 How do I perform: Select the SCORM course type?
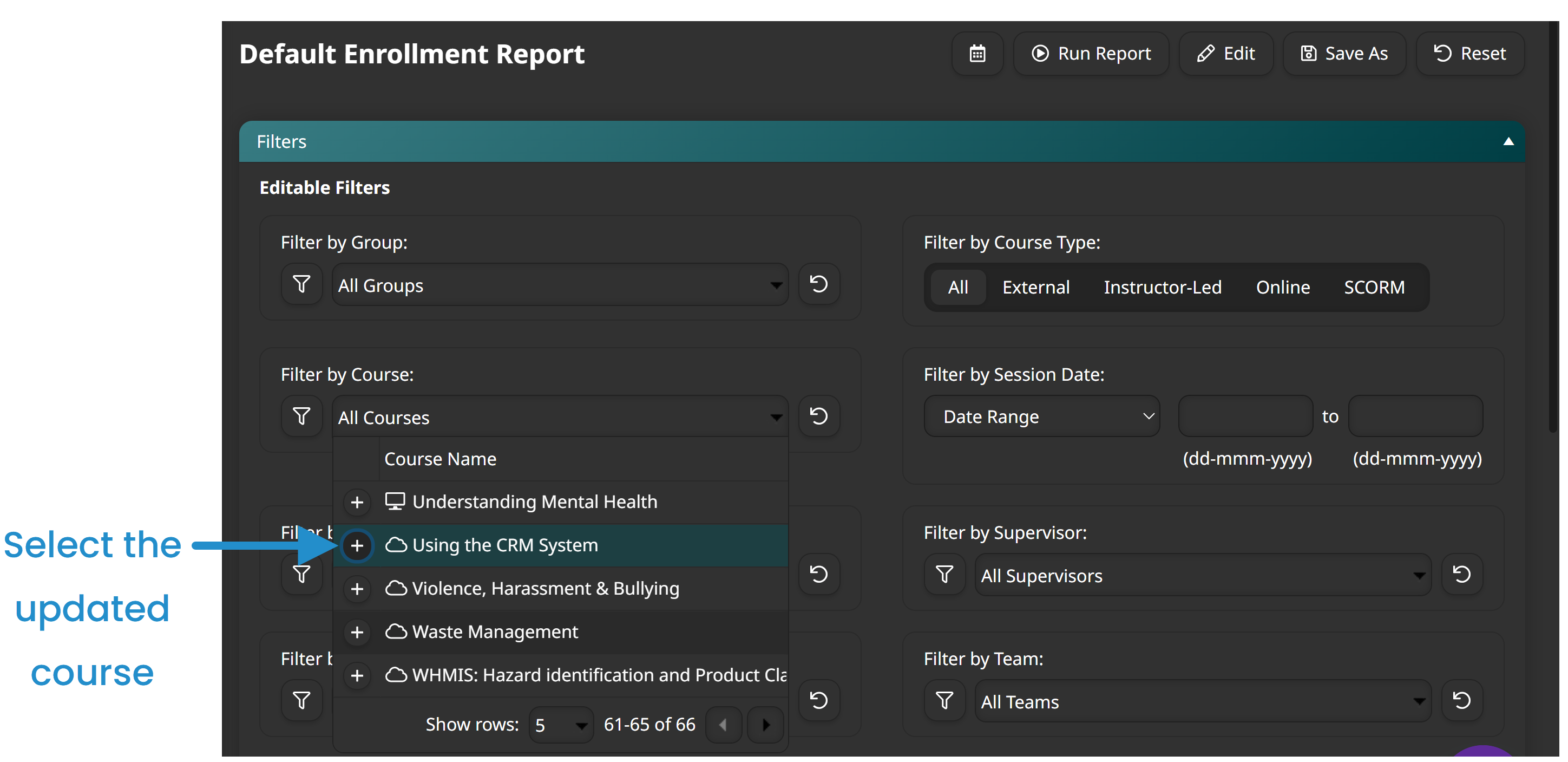coord(1374,287)
